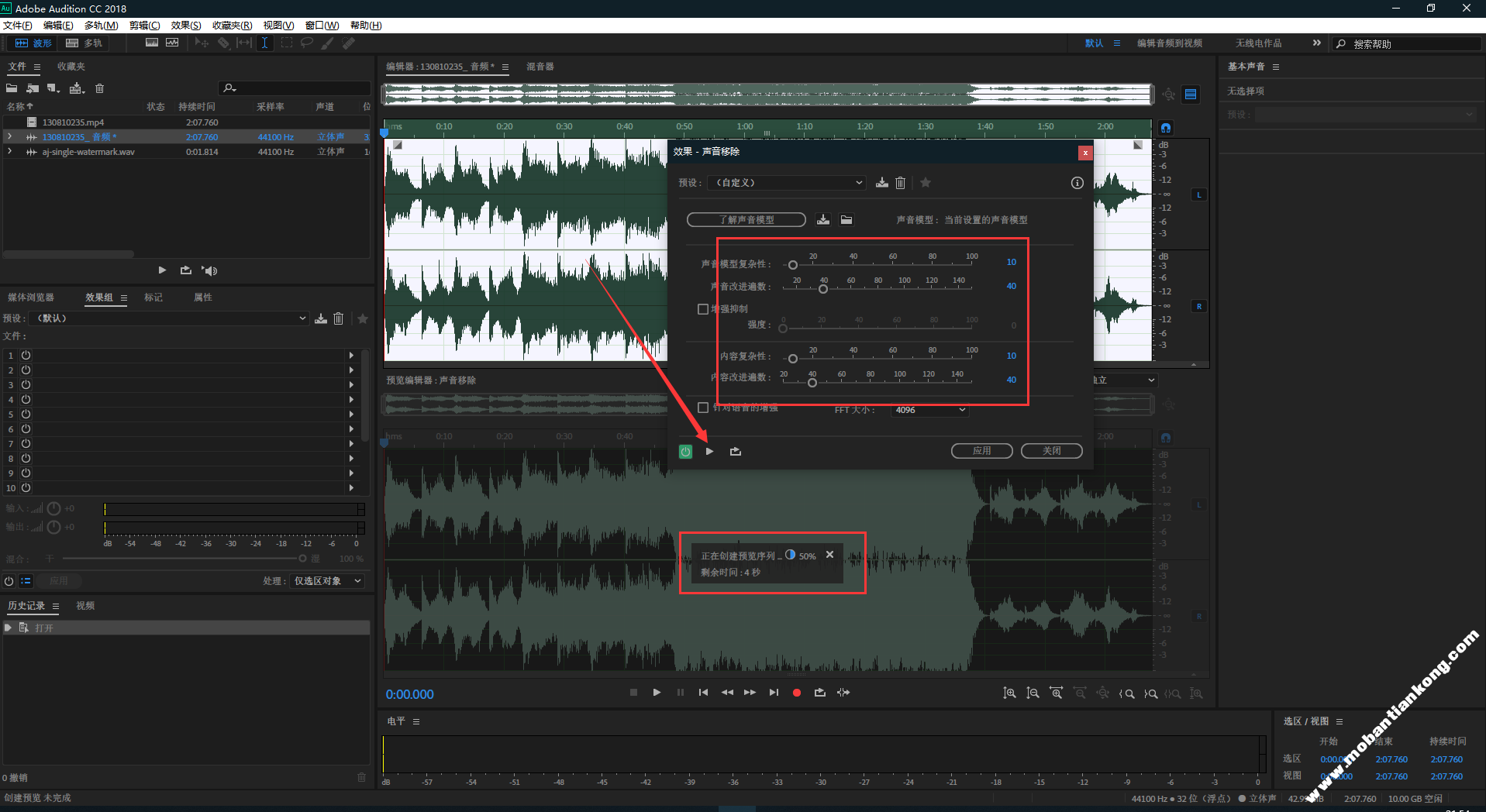Open effect slot 7 arrow menu

pos(351,444)
